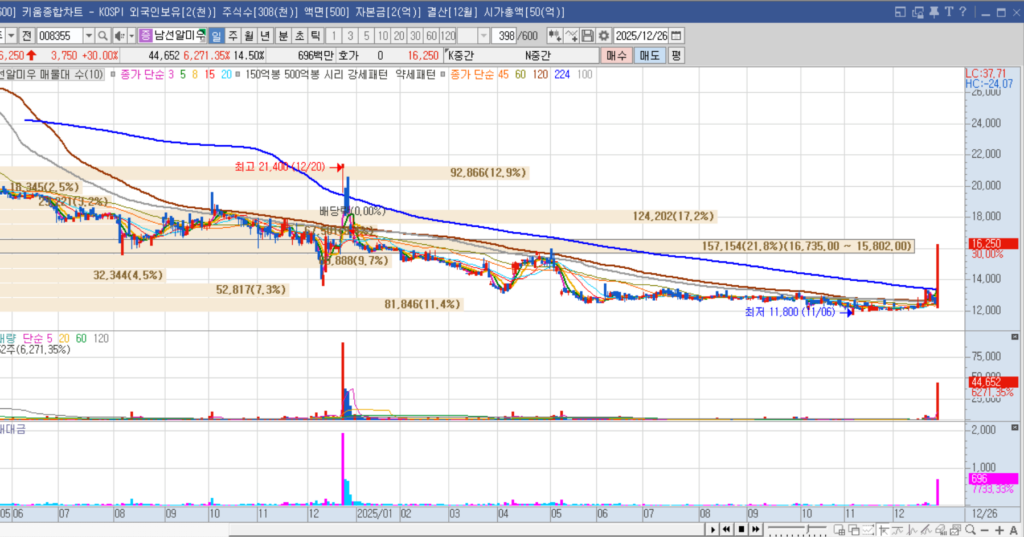The image size is (1024, 537).
Task: Open the calendar date picker icon
Action: pyautogui.click(x=677, y=35)
